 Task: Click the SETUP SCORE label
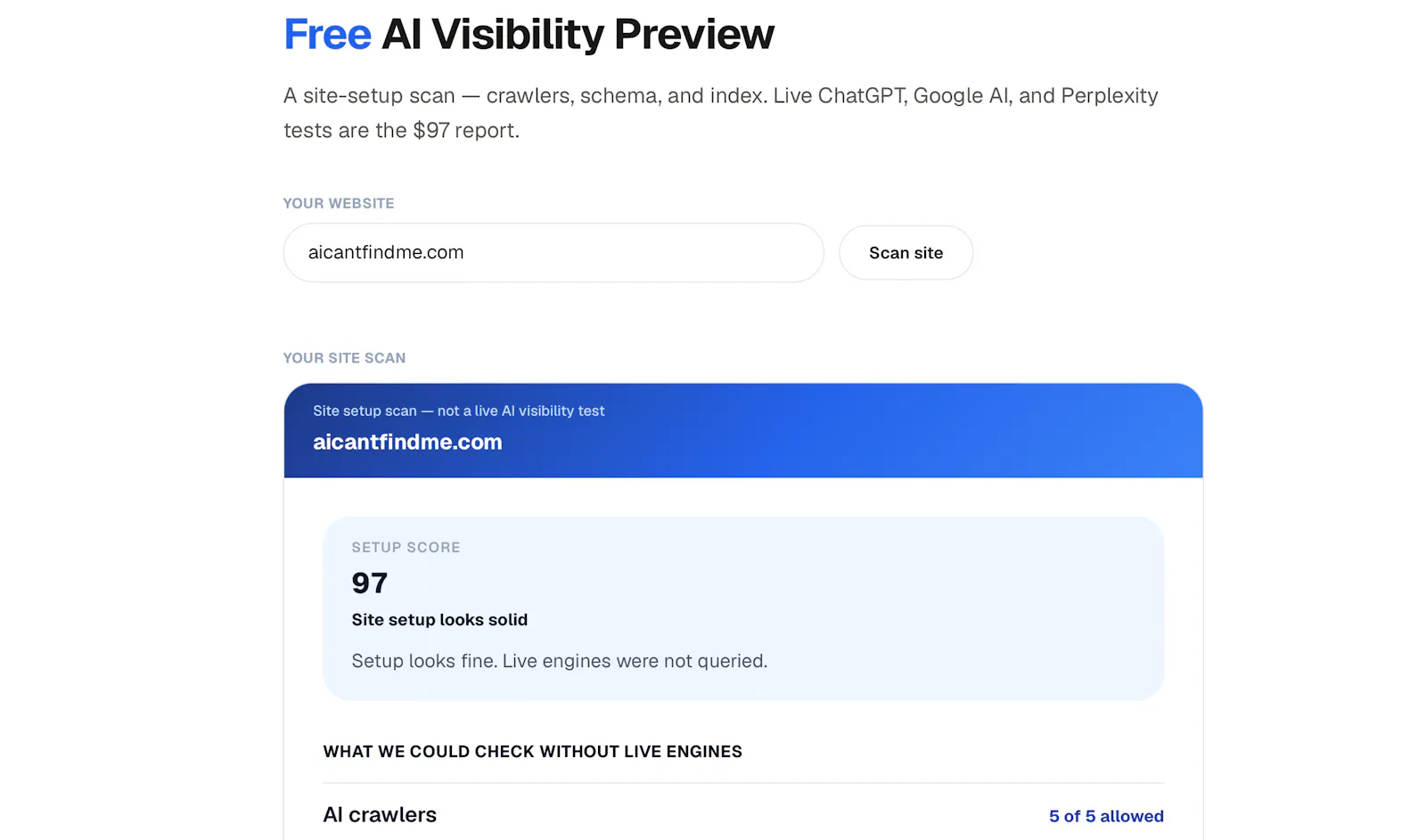406,547
